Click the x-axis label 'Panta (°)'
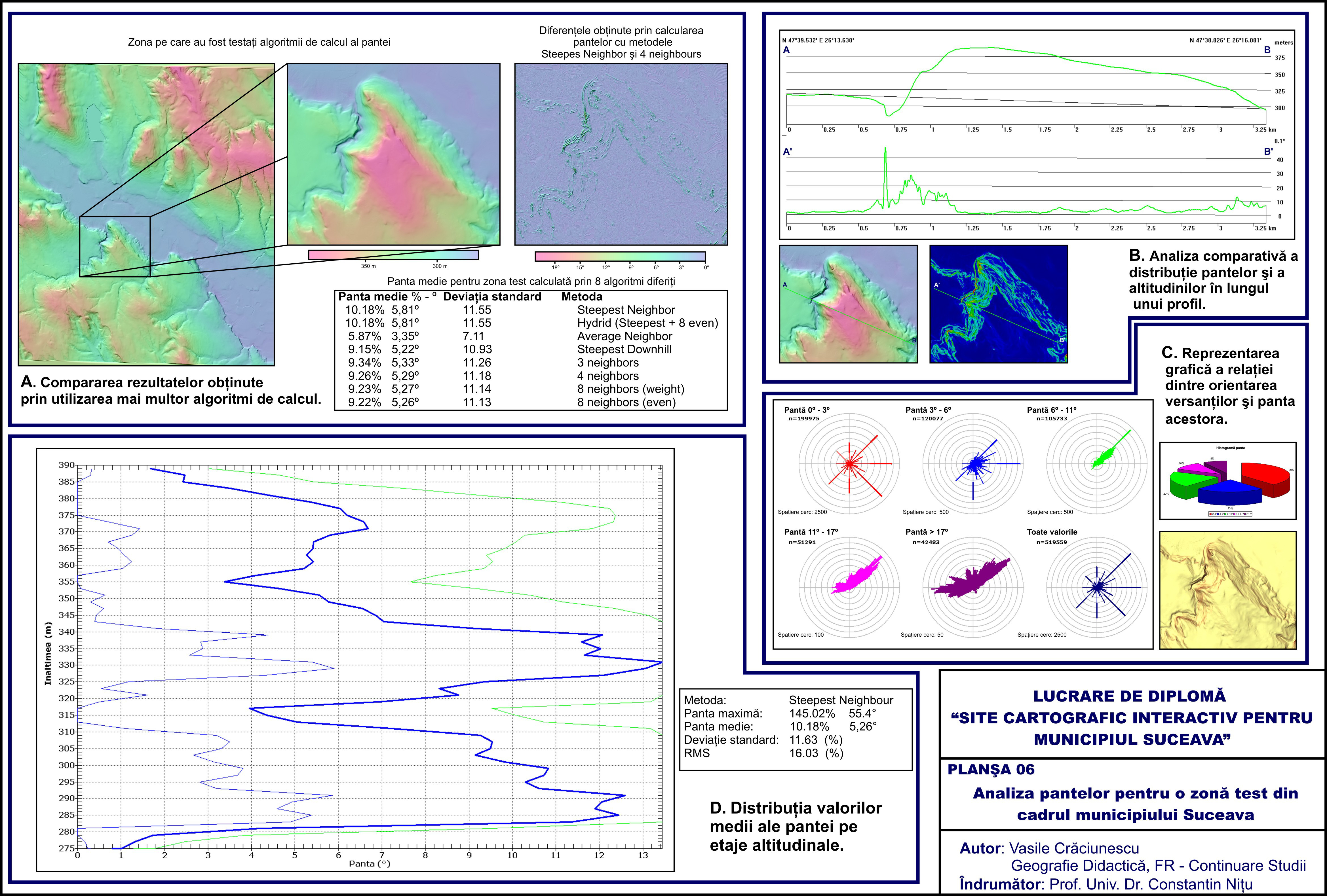This screenshot has width=1327, height=896. coord(370,863)
